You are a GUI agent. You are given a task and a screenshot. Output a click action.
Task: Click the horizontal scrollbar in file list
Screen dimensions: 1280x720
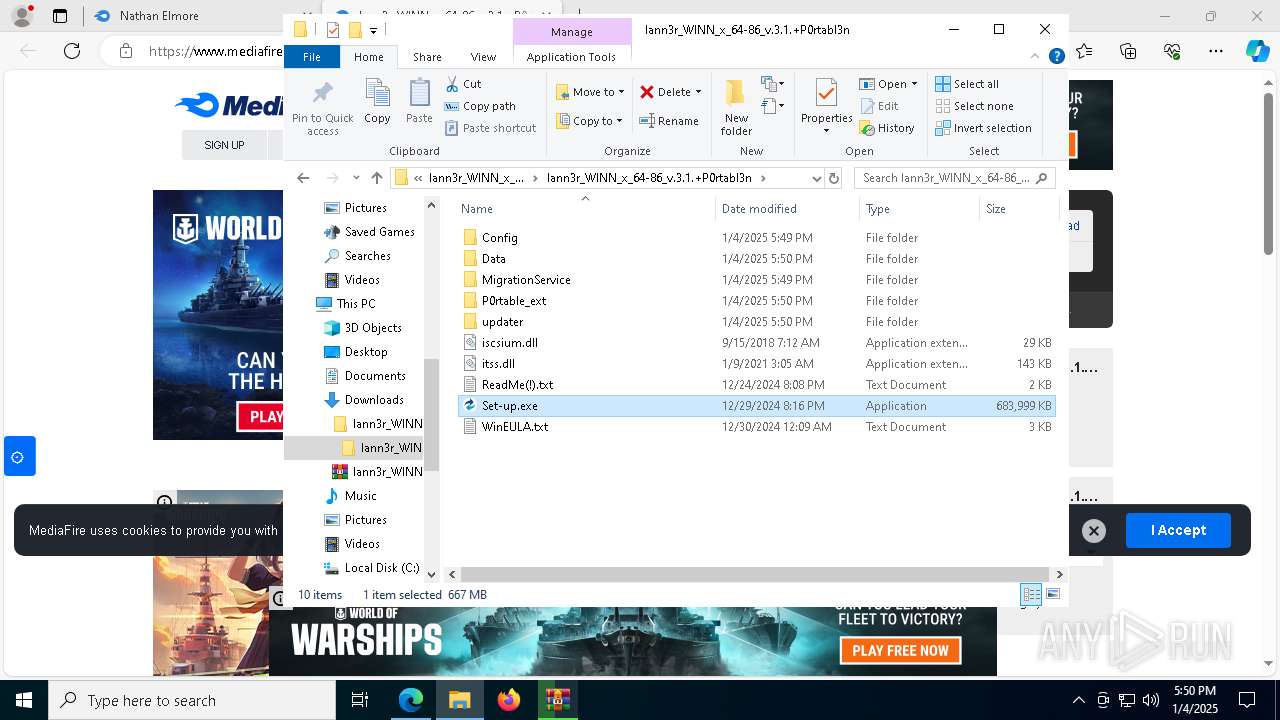pyautogui.click(x=754, y=574)
